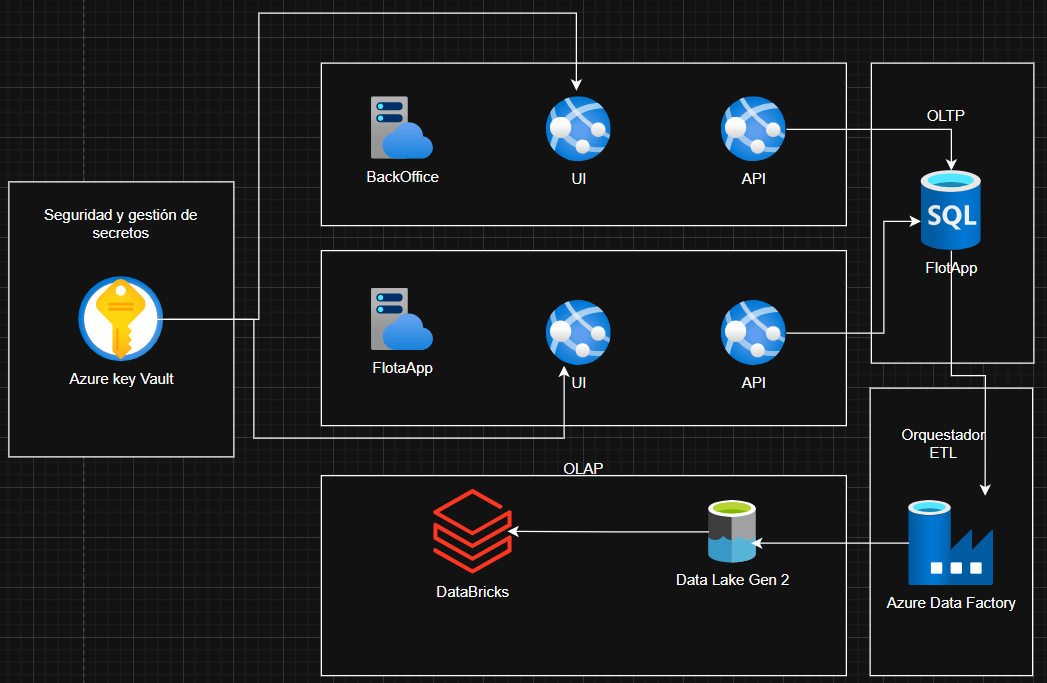Select the Azure Data Factory icon
This screenshot has height=683, width=1047.
[x=950, y=543]
